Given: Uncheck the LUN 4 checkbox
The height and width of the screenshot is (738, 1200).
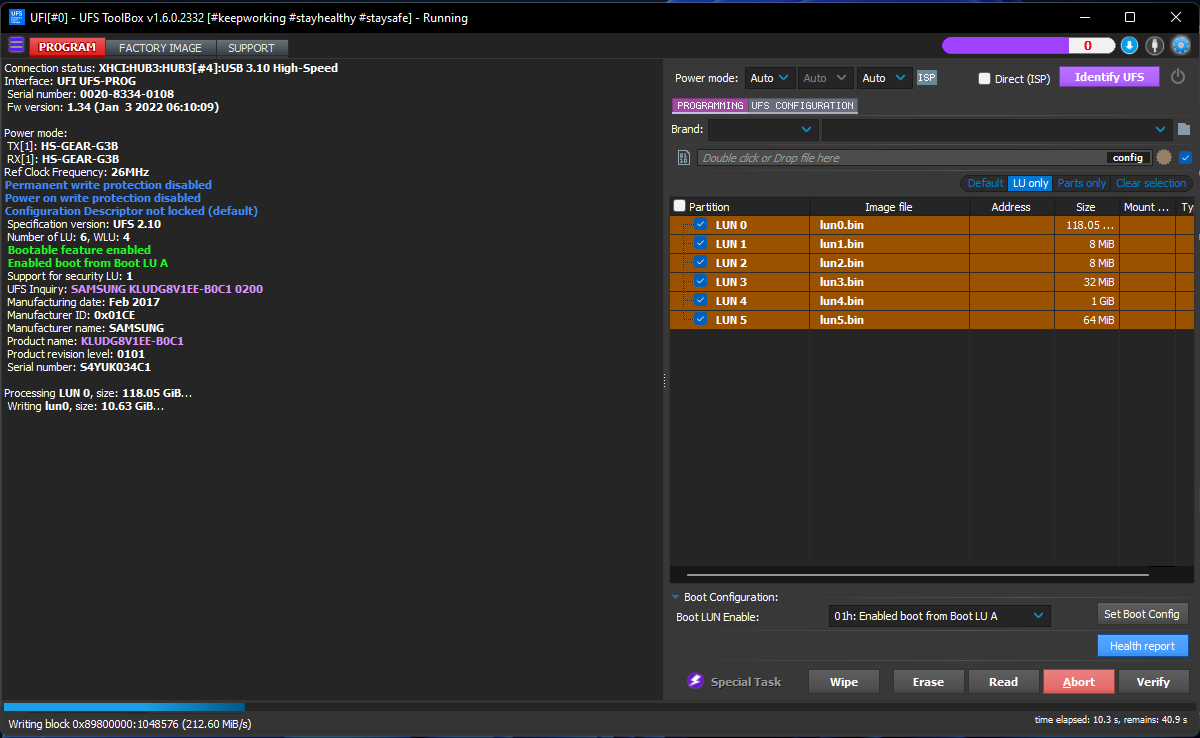Looking at the screenshot, I should (701, 300).
